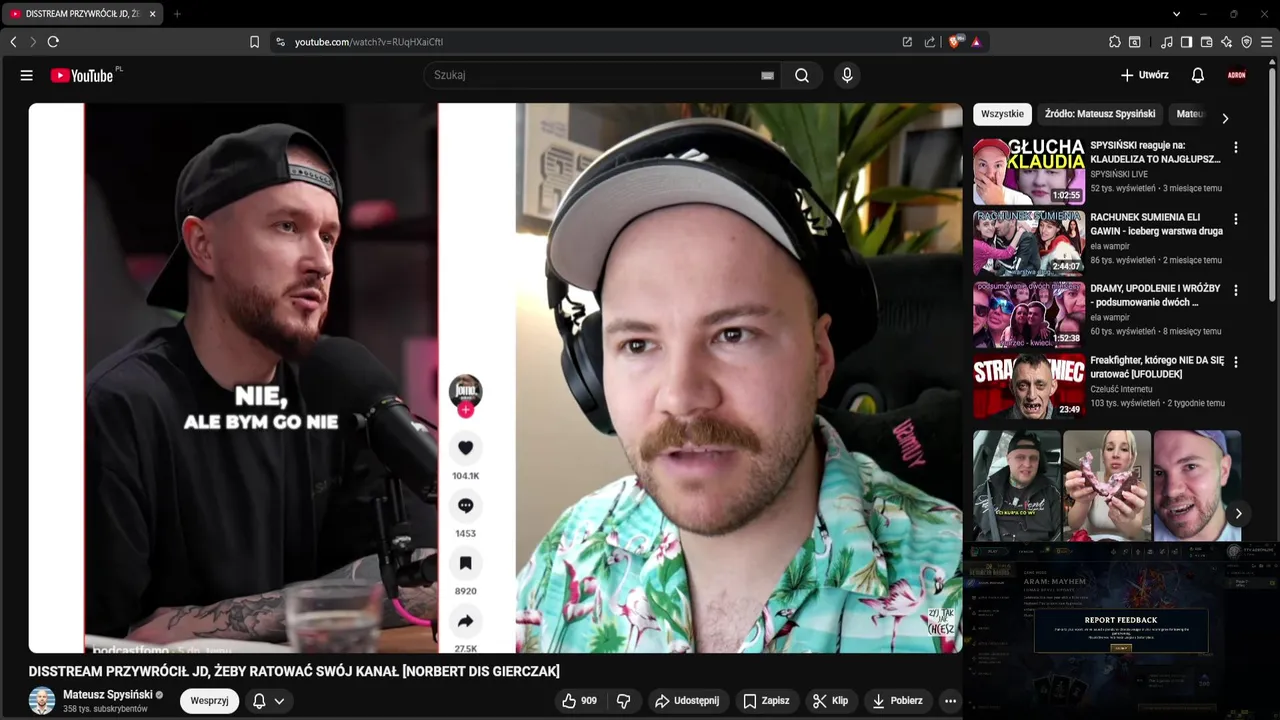Open Mateusz Spysiński channel avatar
The height and width of the screenshot is (720, 1280).
[x=42, y=701]
